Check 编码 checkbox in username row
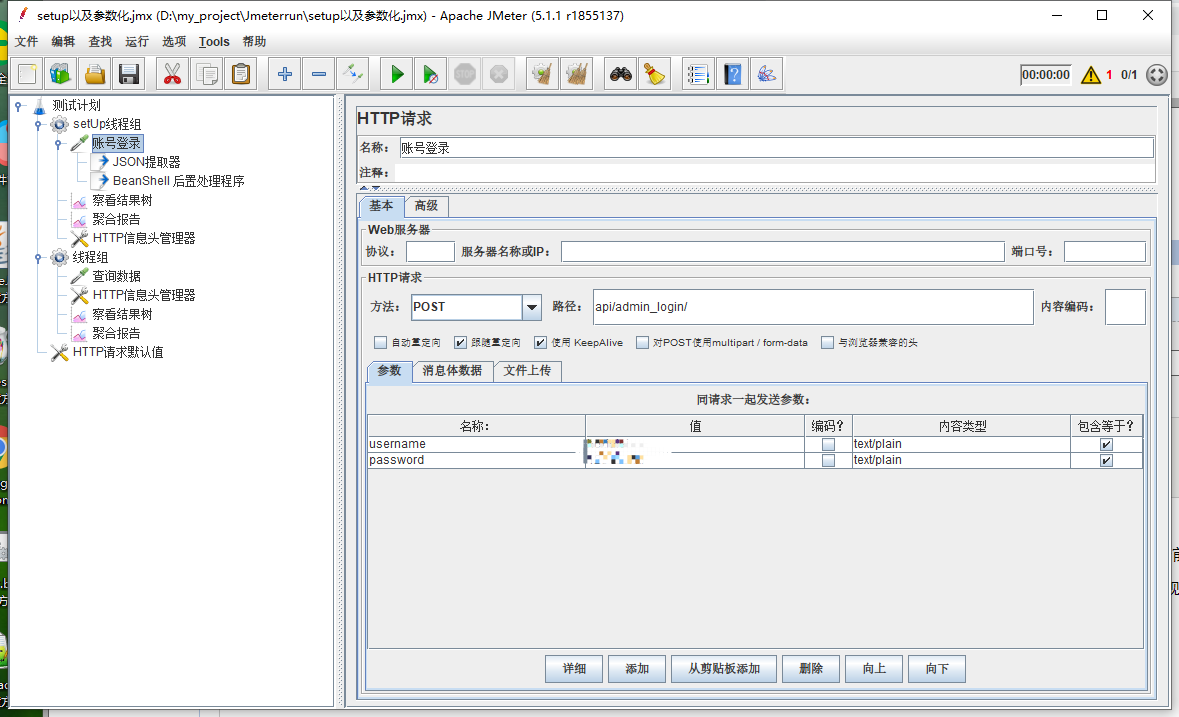This screenshot has width=1179, height=717. click(828, 444)
